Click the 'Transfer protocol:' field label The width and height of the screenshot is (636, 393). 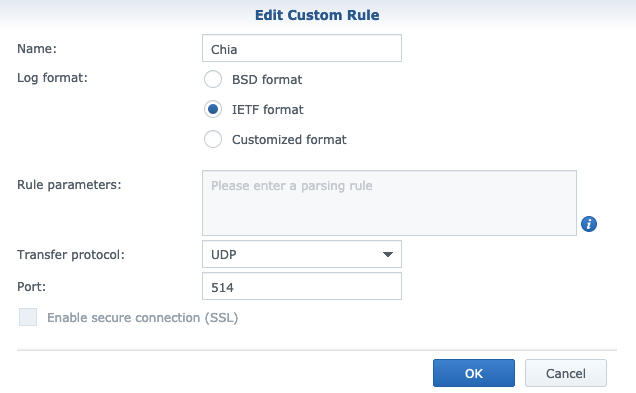[x=71, y=255]
